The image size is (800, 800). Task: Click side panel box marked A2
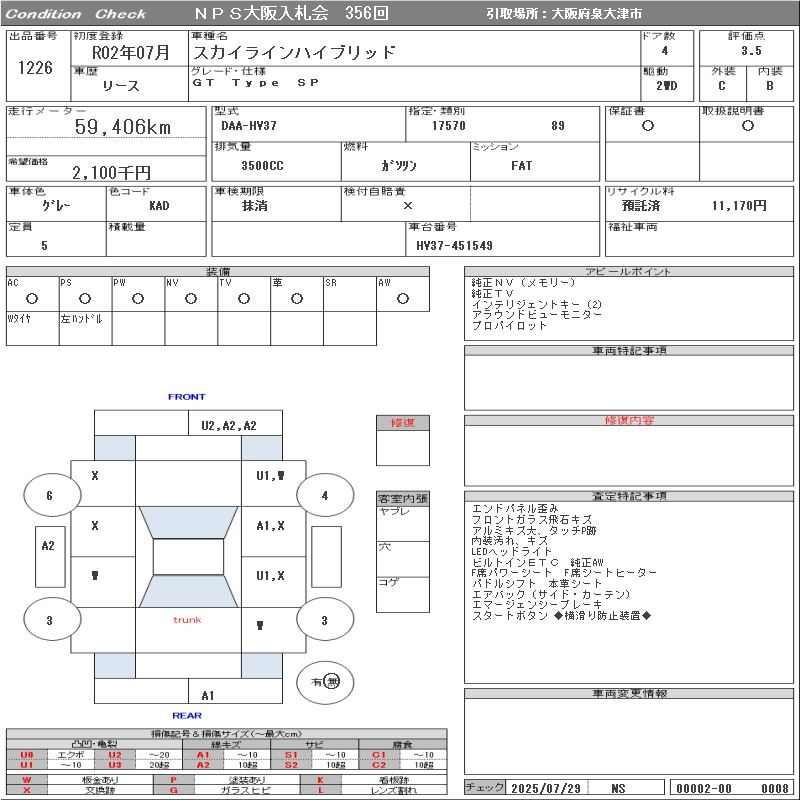click(50, 557)
